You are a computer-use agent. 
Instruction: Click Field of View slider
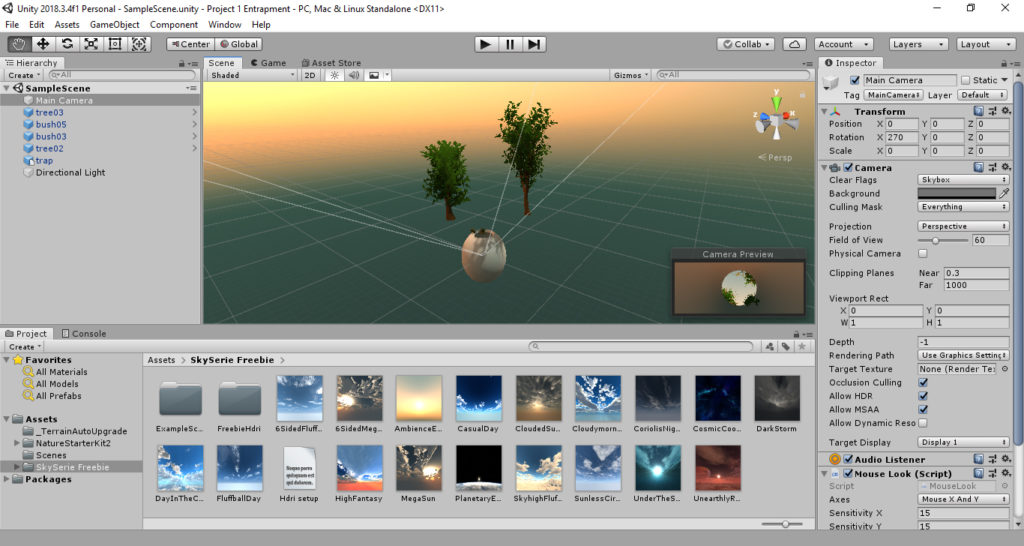(x=943, y=240)
